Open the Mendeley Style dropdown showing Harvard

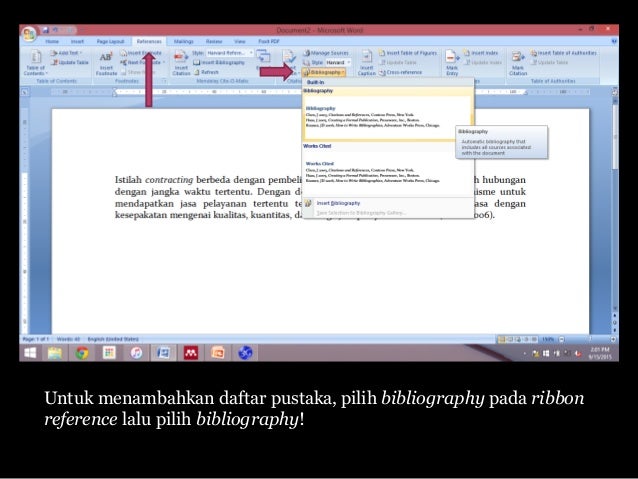tap(230, 53)
